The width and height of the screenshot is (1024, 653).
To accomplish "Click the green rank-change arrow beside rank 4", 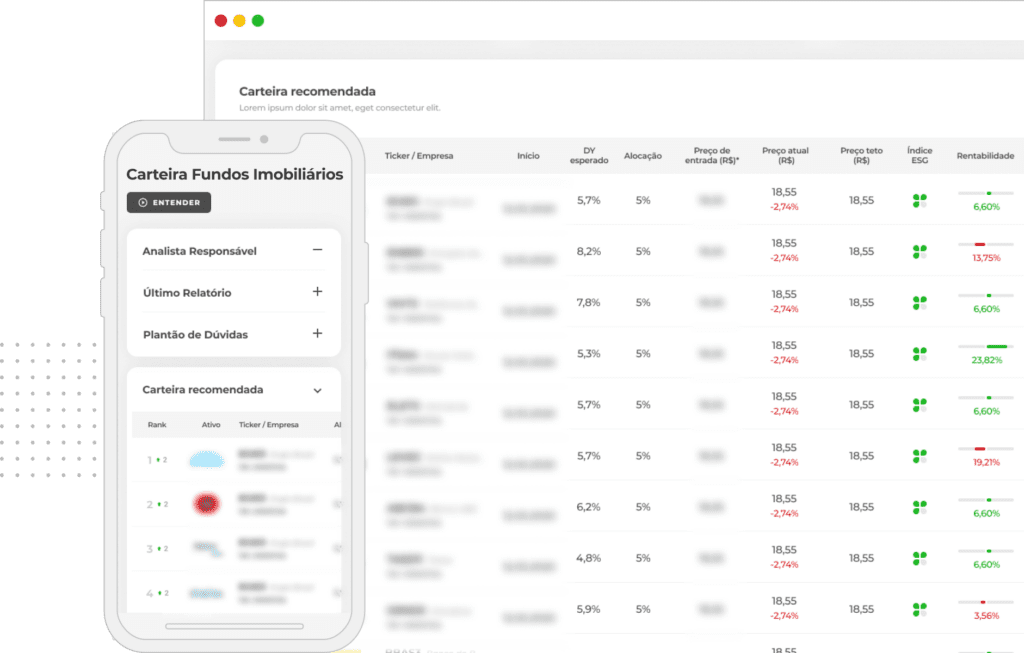I will coord(159,593).
